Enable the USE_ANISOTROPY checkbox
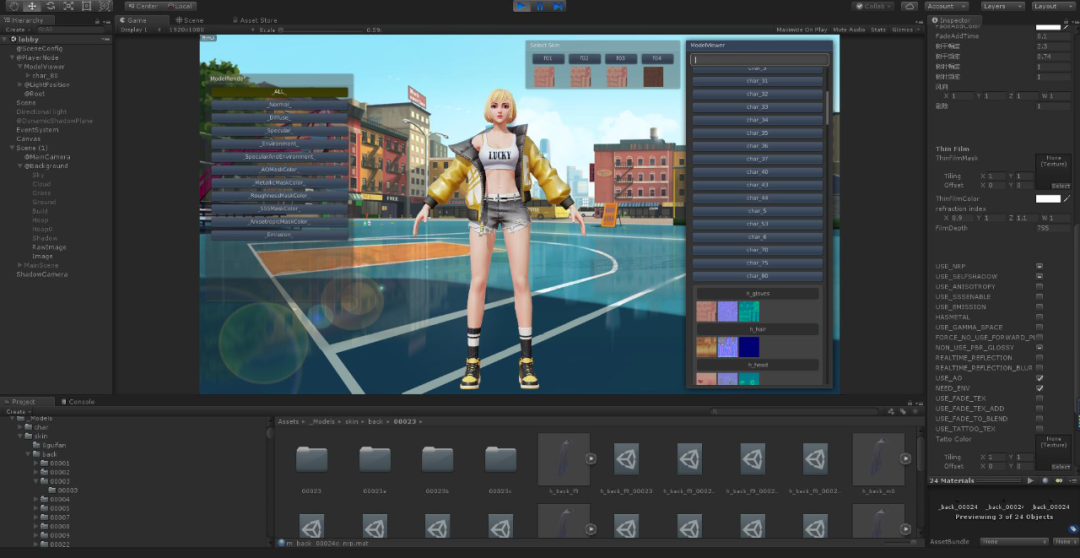Screen dimensions: 1080x558 point(1039,287)
